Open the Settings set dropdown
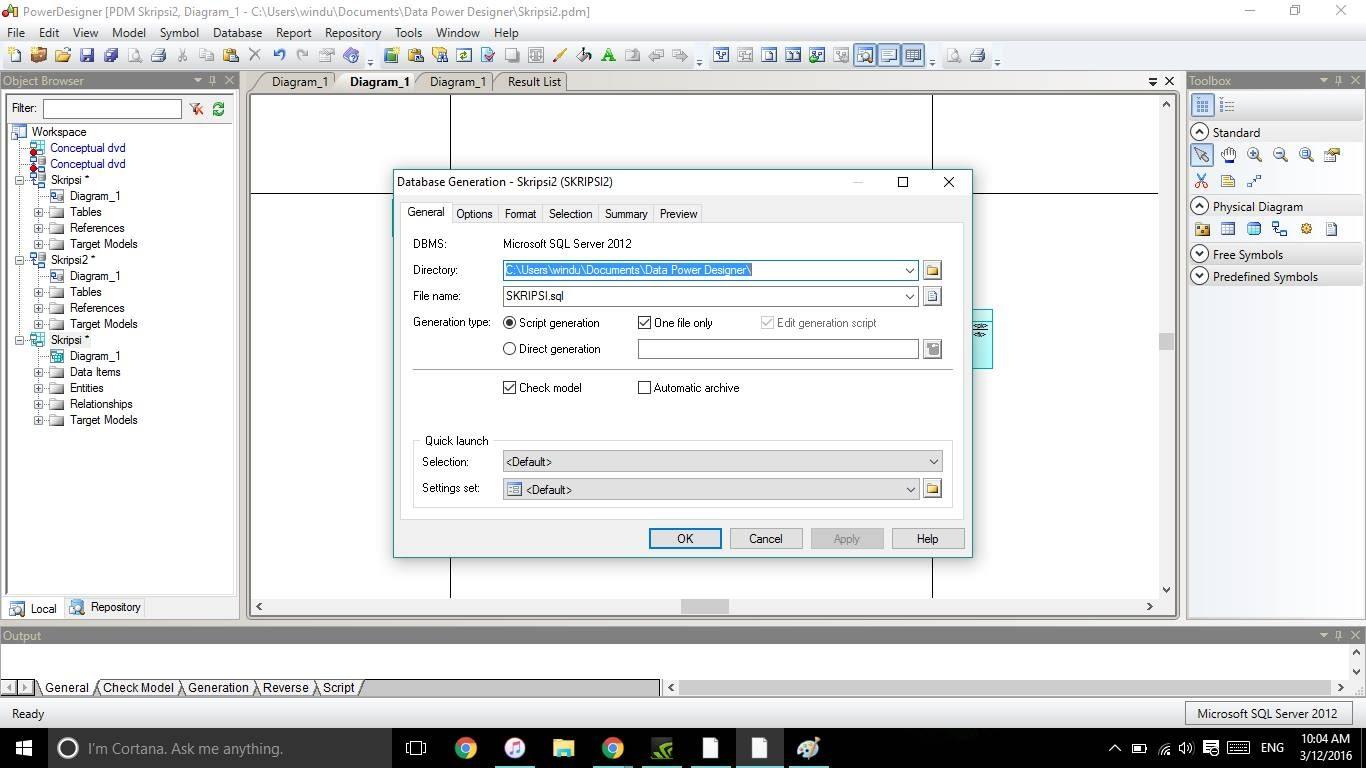This screenshot has height=768, width=1366. [x=710, y=489]
